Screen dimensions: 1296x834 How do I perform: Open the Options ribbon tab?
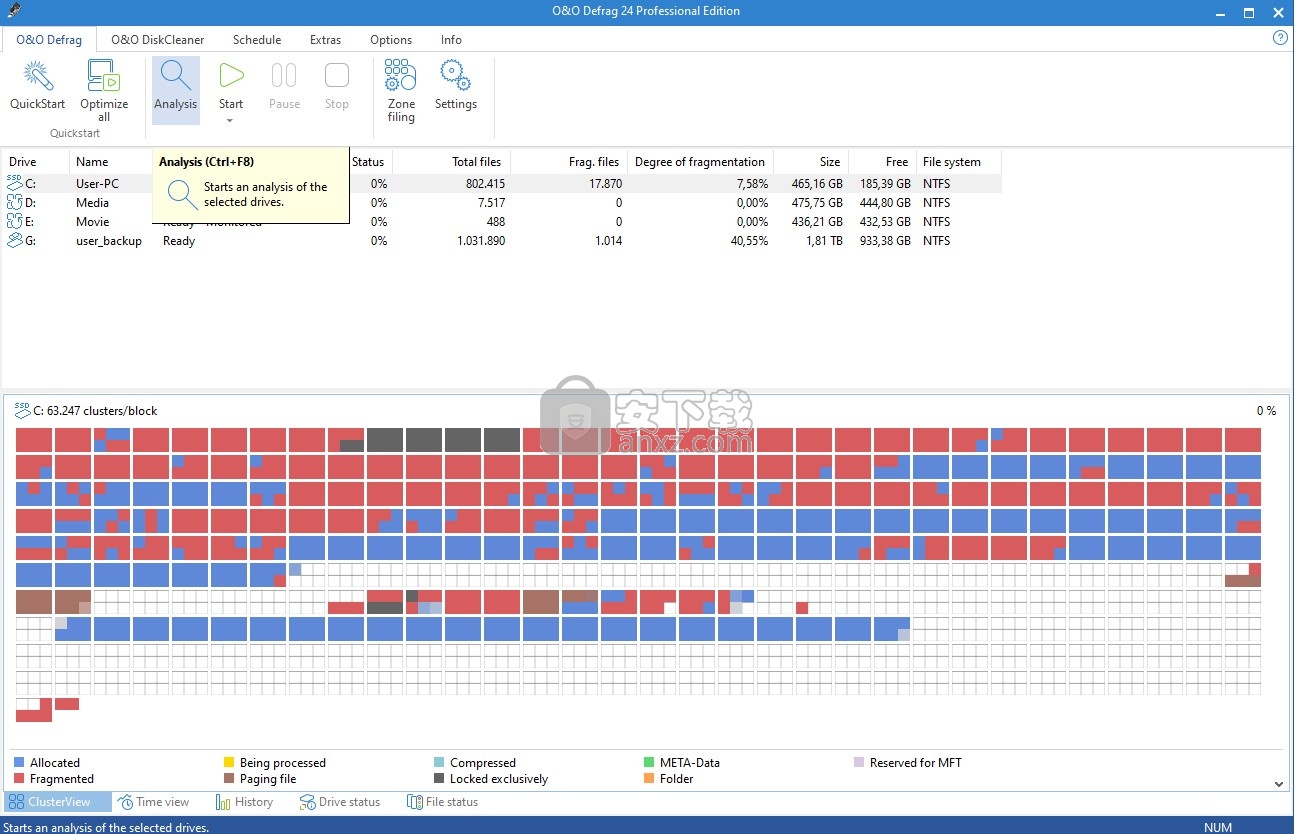point(391,40)
